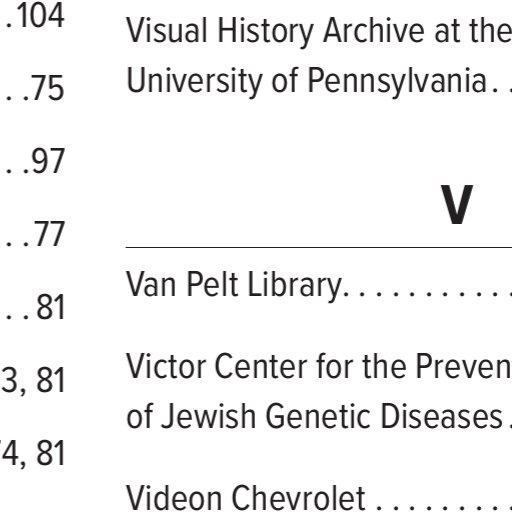Select the Victor Center for the Prevention line
The height and width of the screenshot is (512, 512).
319,367
